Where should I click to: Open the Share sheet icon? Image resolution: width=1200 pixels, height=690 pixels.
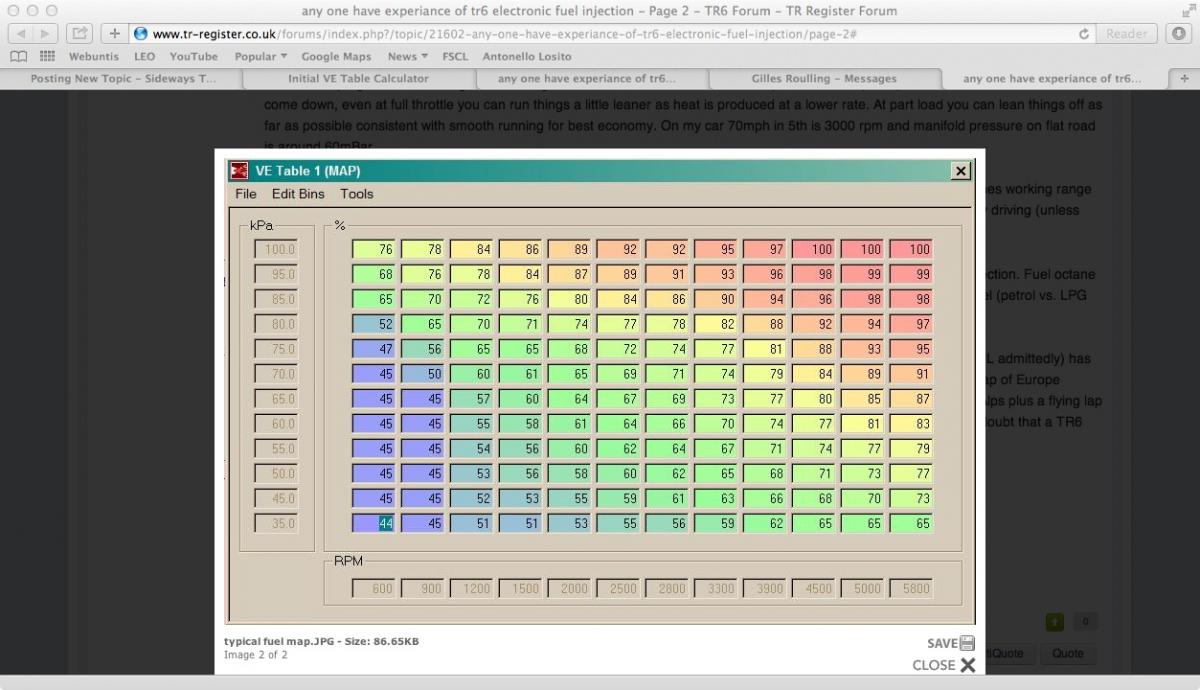[x=80, y=34]
